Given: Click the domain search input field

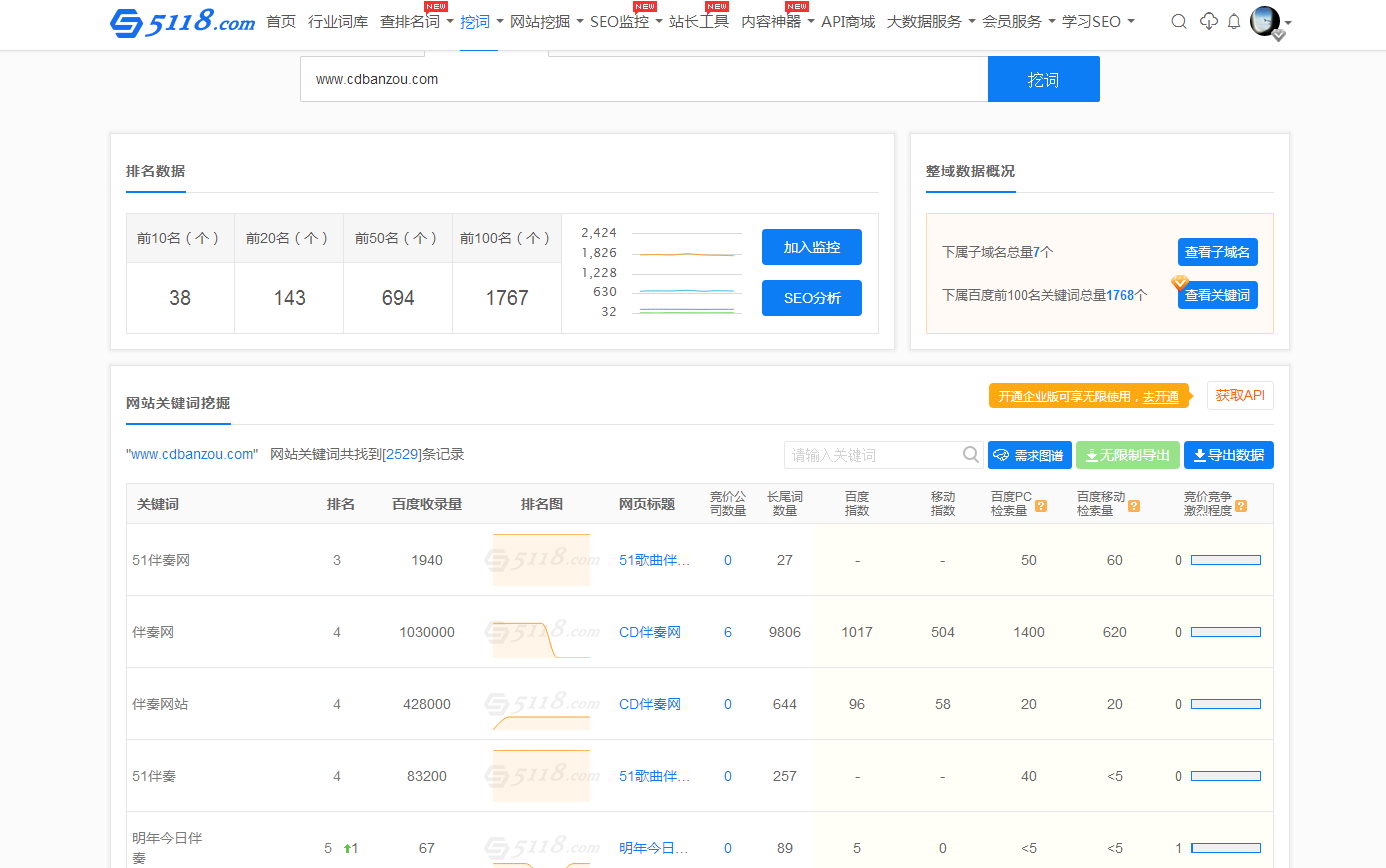Looking at the screenshot, I should [x=644, y=79].
